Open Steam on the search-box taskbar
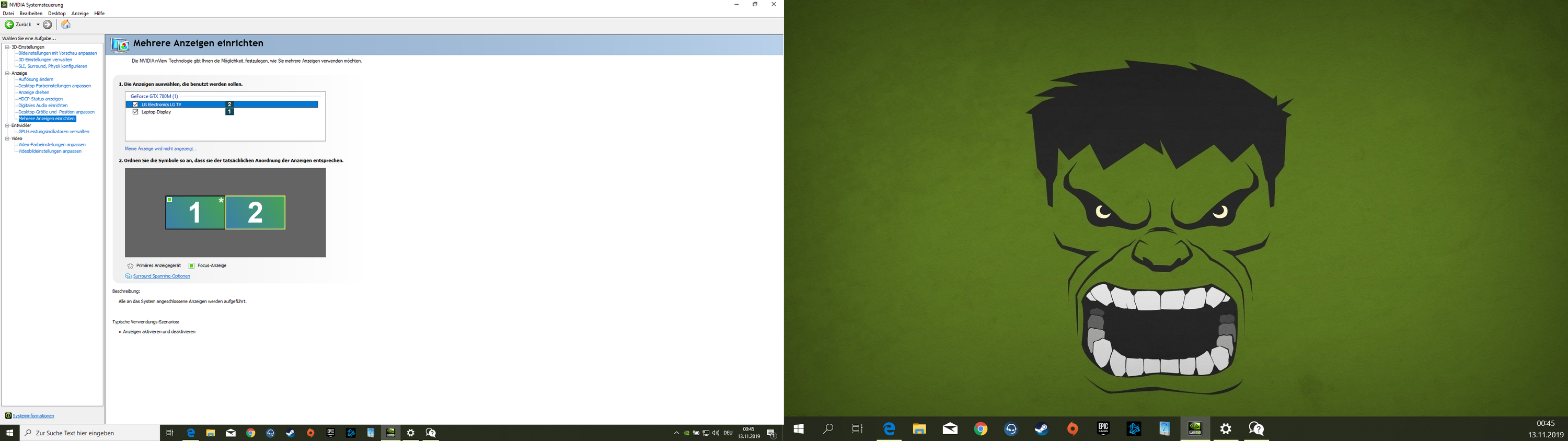This screenshot has height=441, width=1568. tap(291, 433)
